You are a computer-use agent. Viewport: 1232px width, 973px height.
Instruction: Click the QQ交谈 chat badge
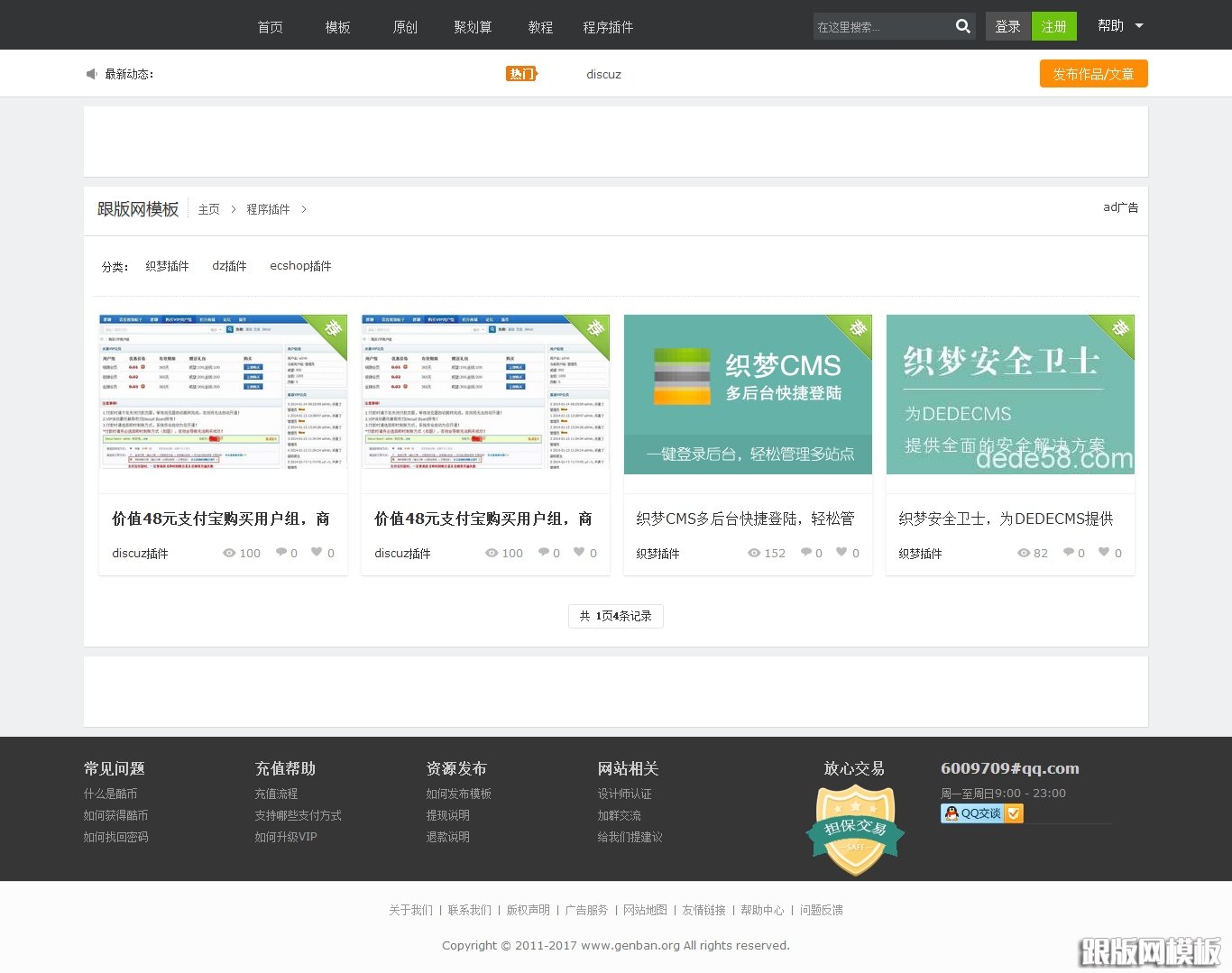981,813
